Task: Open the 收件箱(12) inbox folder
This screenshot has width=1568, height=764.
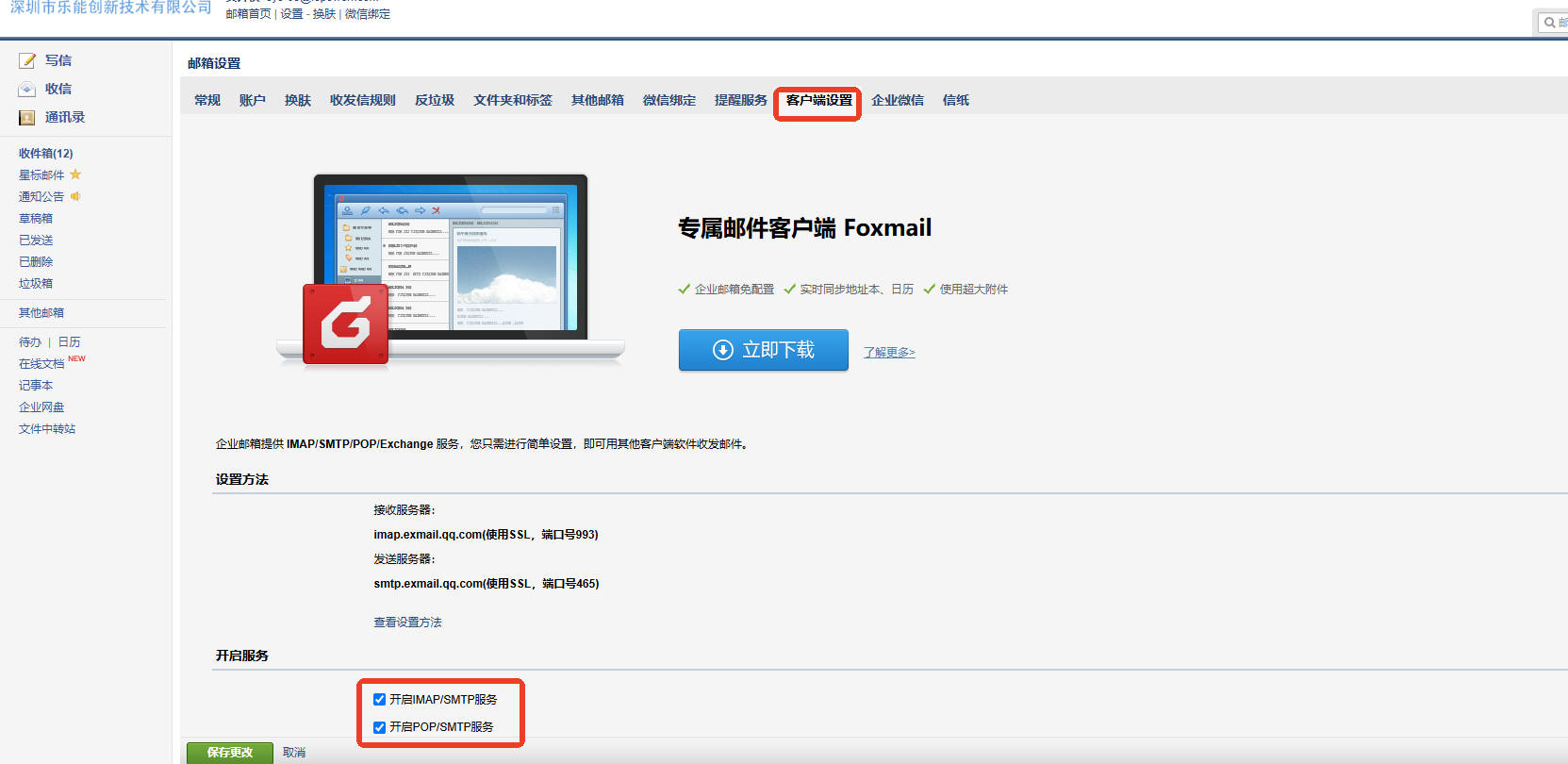Action: [x=45, y=153]
